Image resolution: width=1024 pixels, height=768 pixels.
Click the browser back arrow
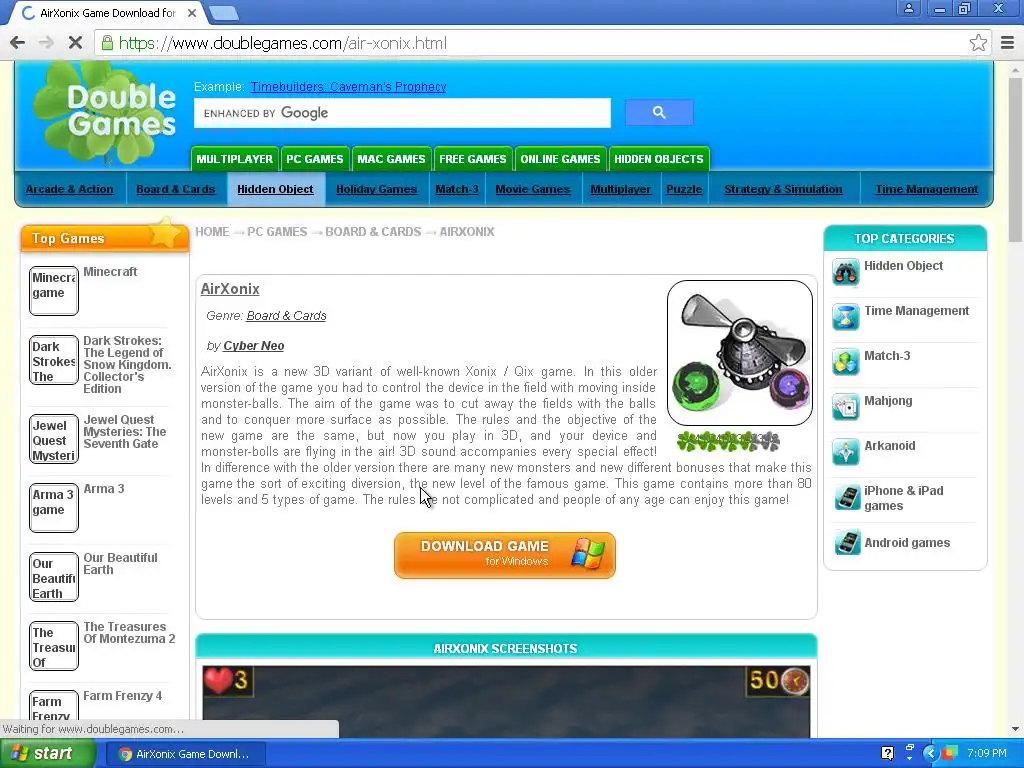(x=18, y=43)
